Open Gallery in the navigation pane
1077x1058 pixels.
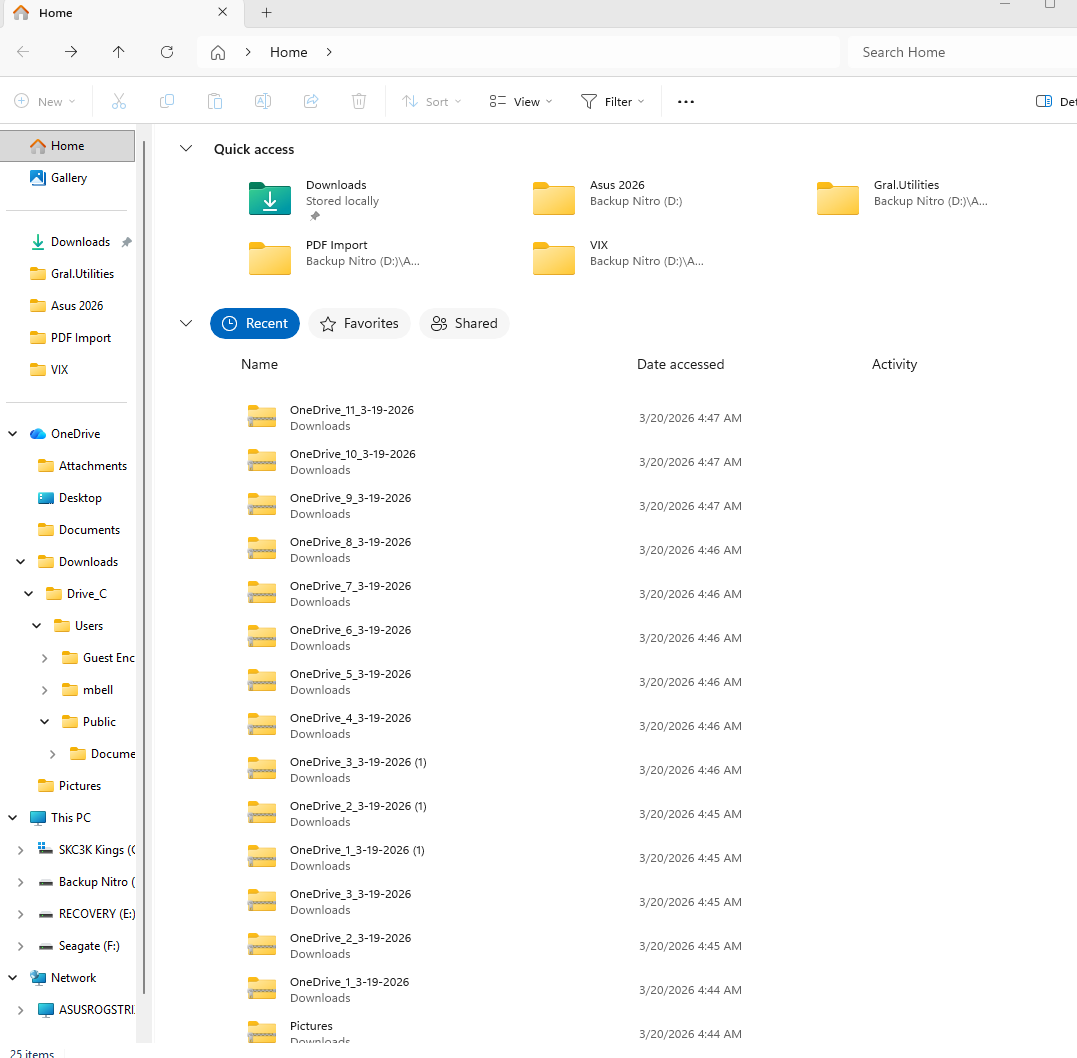tap(69, 178)
